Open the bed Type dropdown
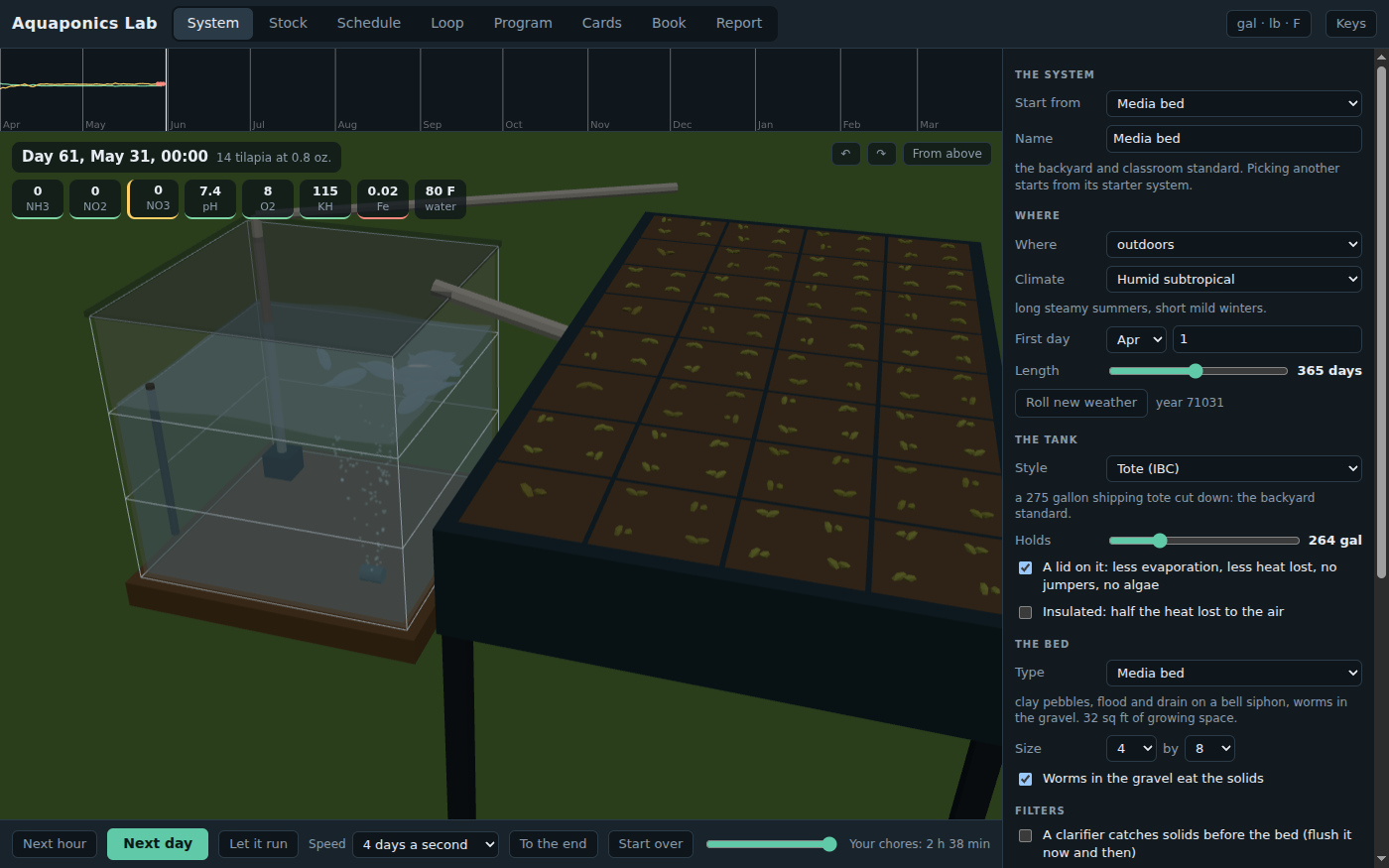 point(1234,673)
